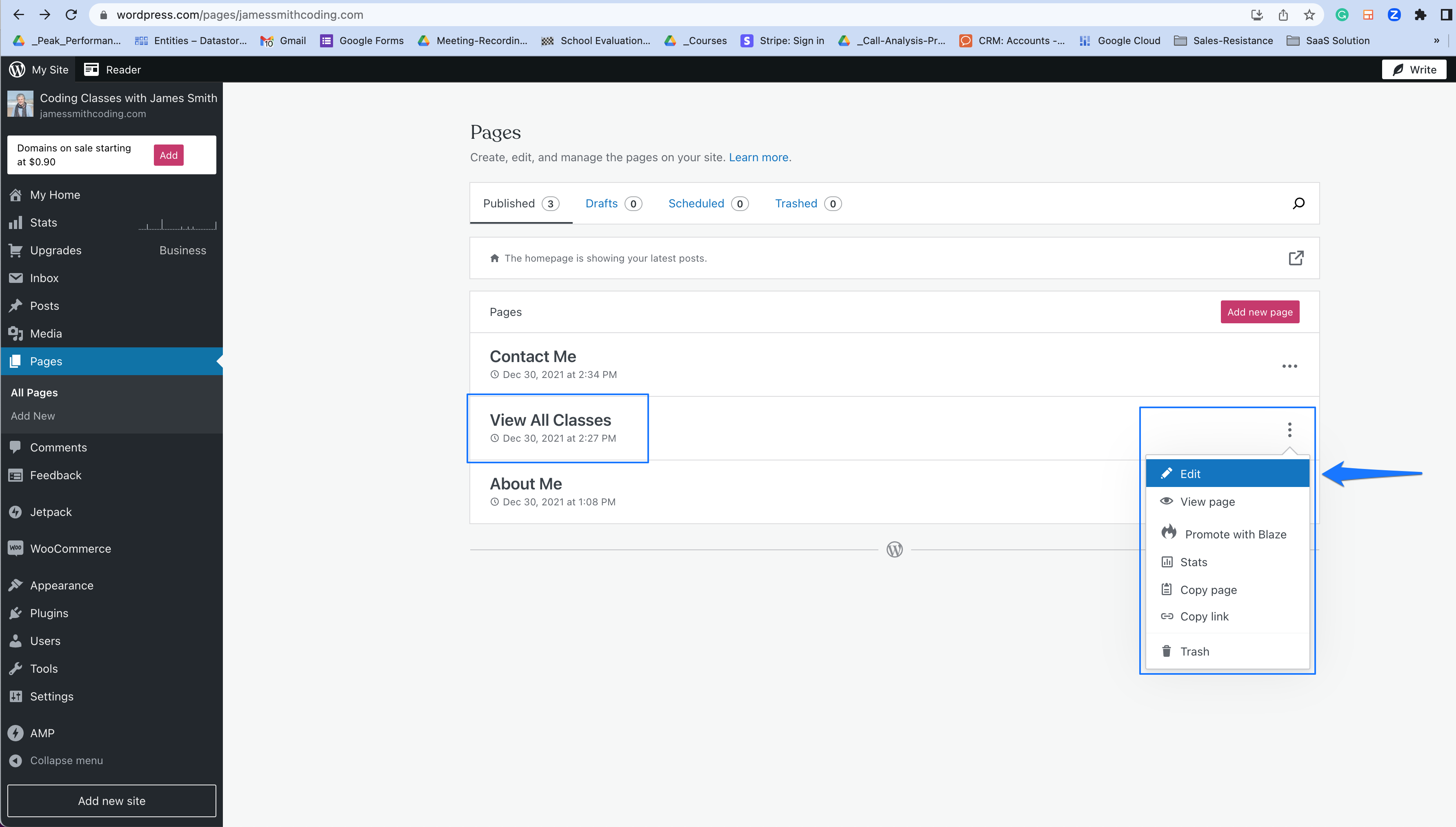Reload the page in the browser

click(x=71, y=15)
